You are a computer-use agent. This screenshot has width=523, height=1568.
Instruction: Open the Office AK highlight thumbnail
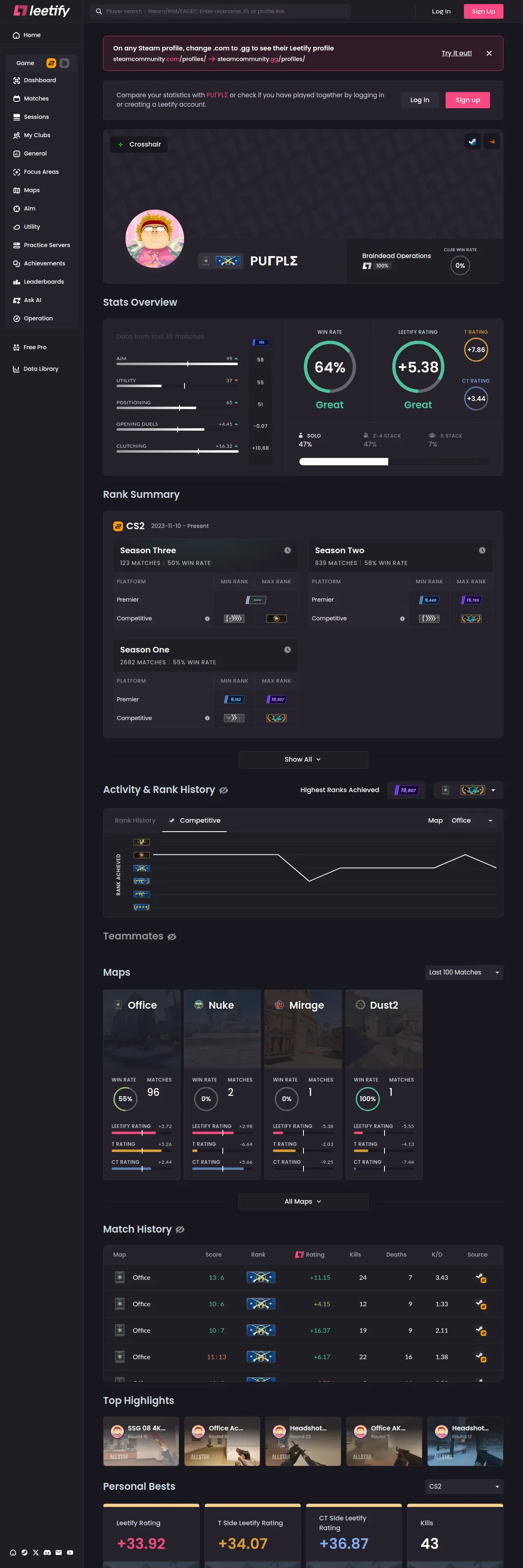(x=384, y=1441)
